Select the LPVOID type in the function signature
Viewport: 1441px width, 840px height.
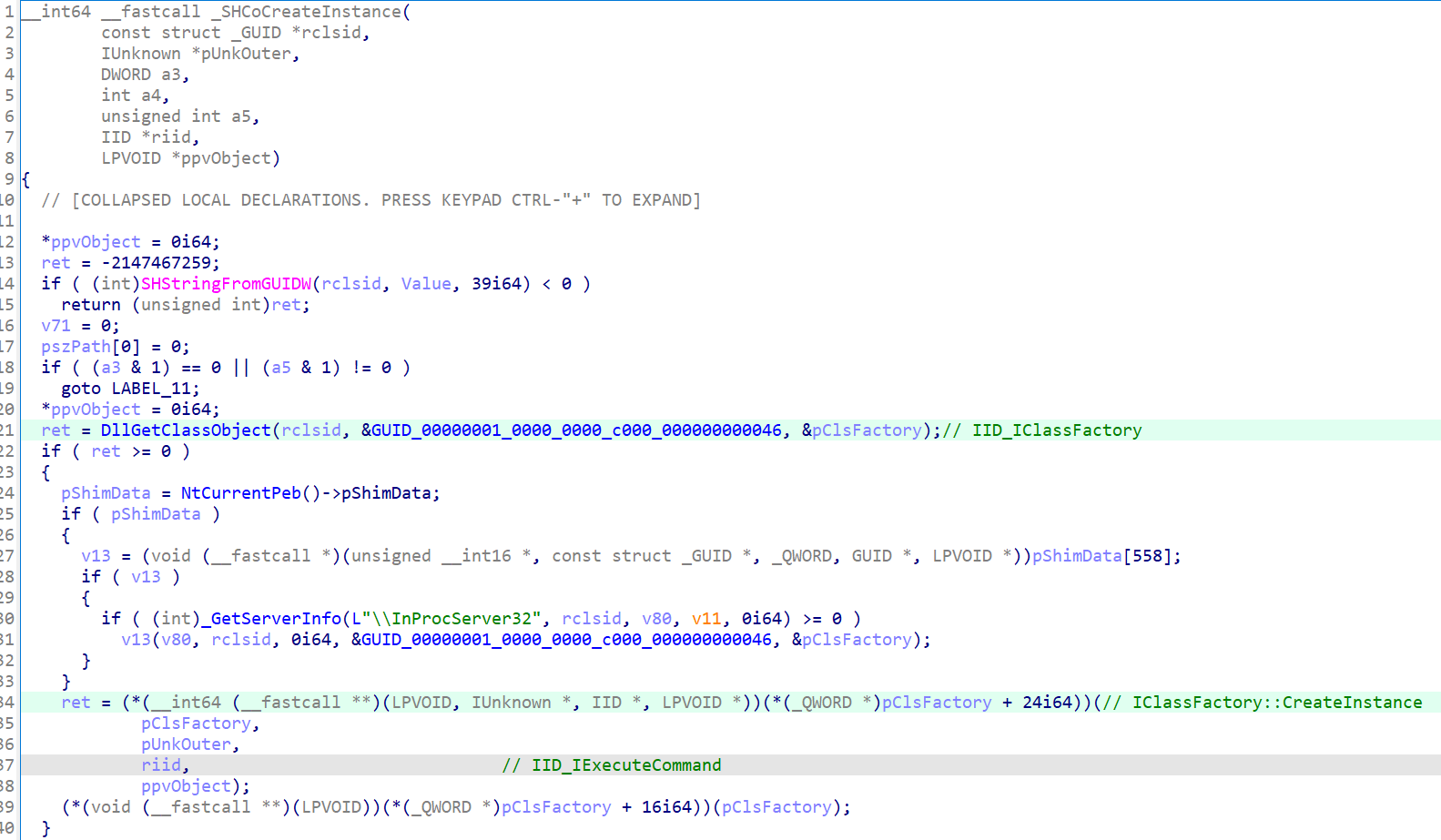tap(130, 158)
